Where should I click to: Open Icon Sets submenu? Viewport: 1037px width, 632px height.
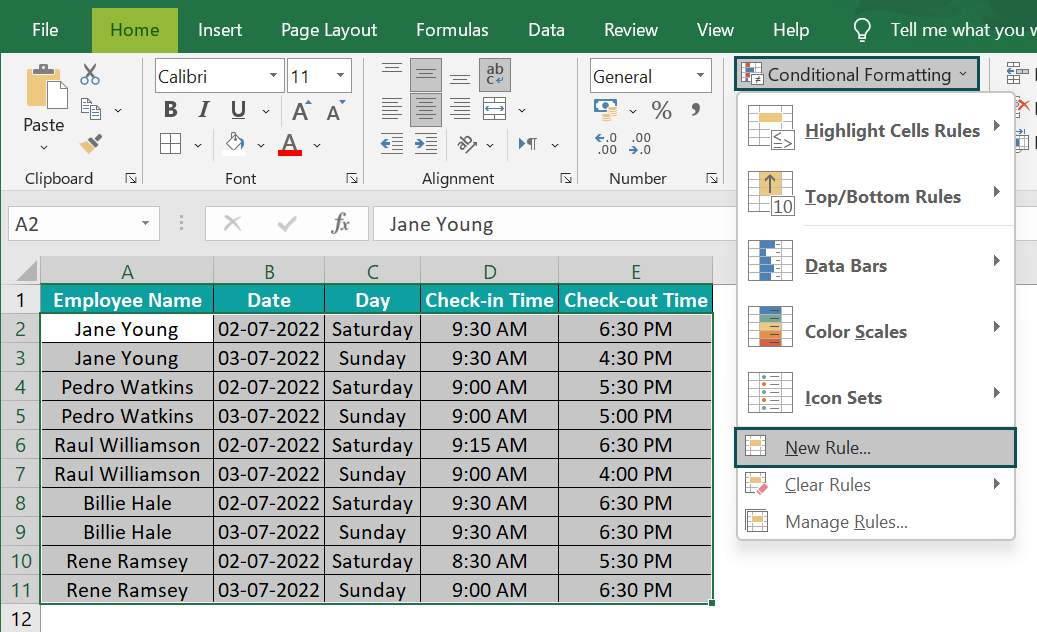point(875,396)
